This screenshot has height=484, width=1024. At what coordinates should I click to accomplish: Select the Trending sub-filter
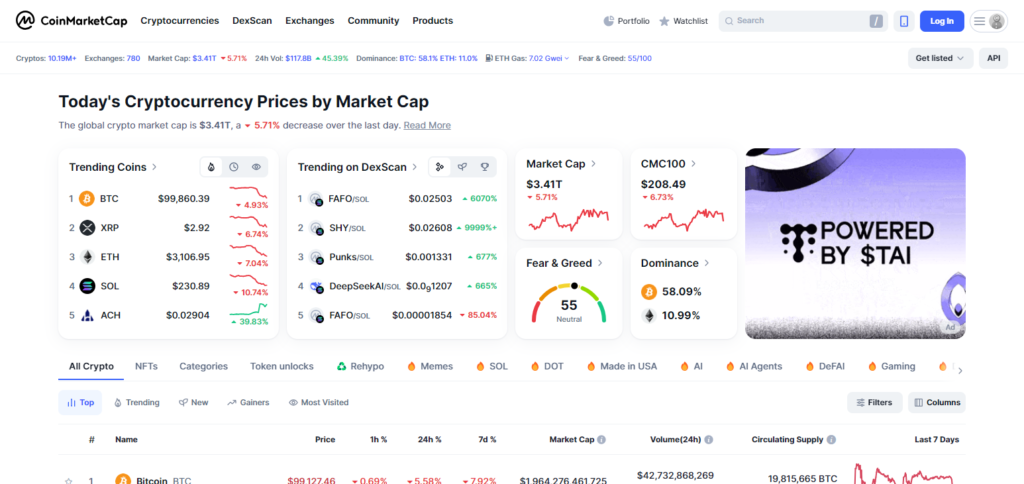pyautogui.click(x=136, y=402)
